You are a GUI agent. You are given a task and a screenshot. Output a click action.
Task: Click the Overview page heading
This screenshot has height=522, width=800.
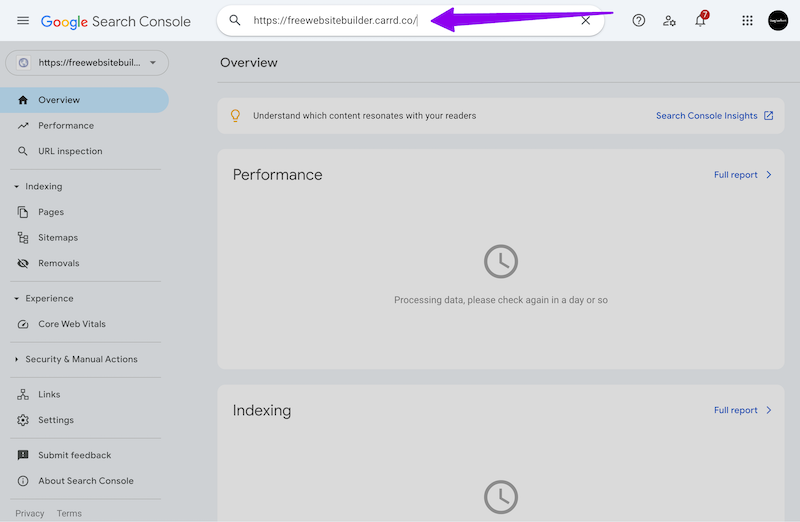coord(249,63)
